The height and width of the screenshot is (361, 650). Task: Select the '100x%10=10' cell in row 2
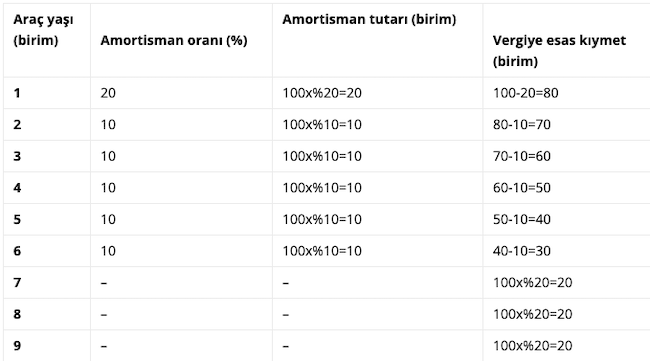tap(322, 124)
